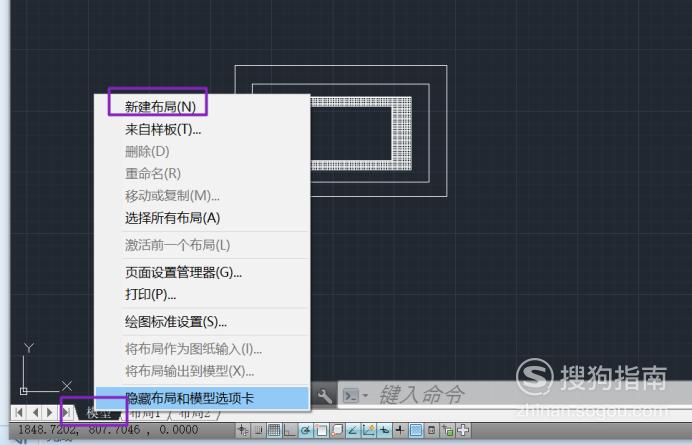This screenshot has width=692, height=445.
Task: Toggle Grid Display in status bar
Action: (275, 430)
